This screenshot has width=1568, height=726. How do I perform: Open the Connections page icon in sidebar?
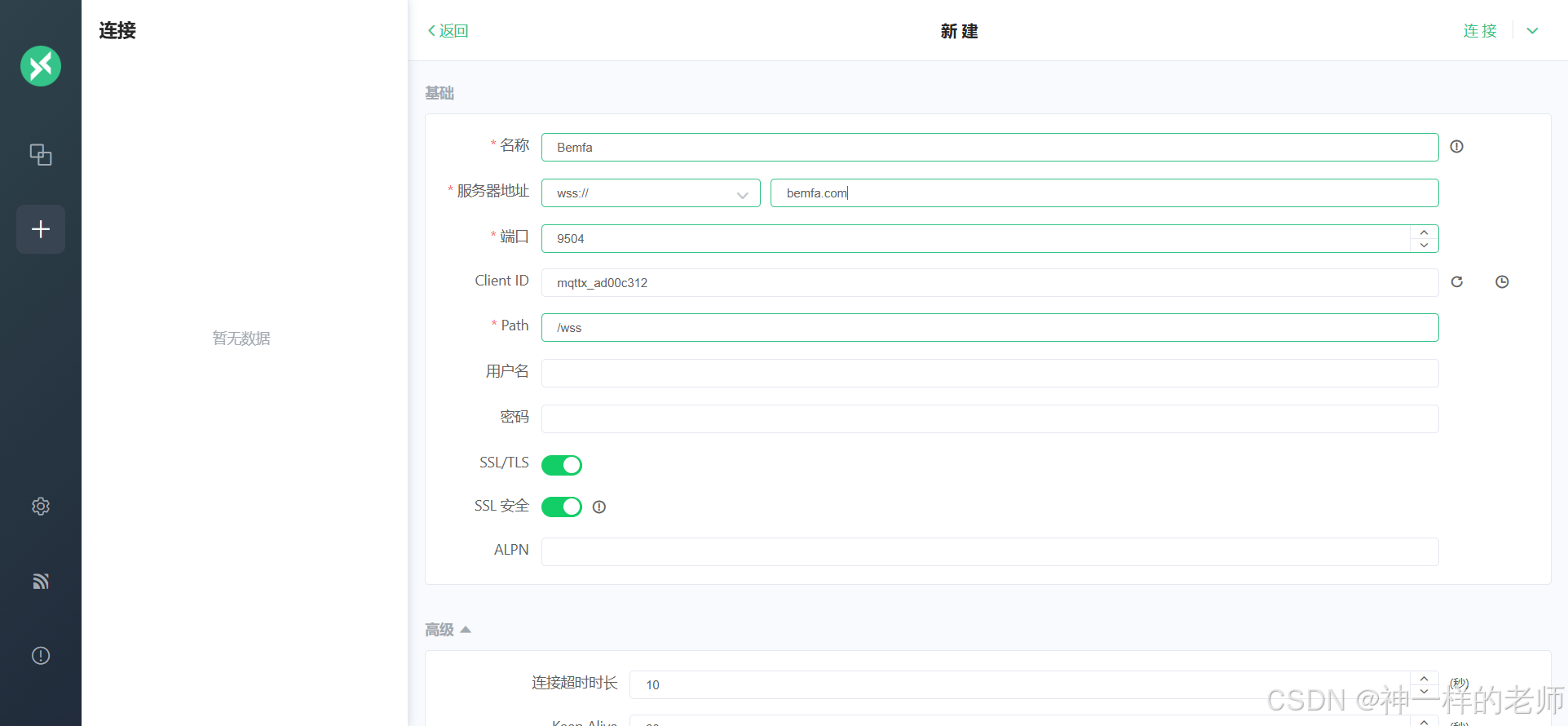[x=41, y=154]
